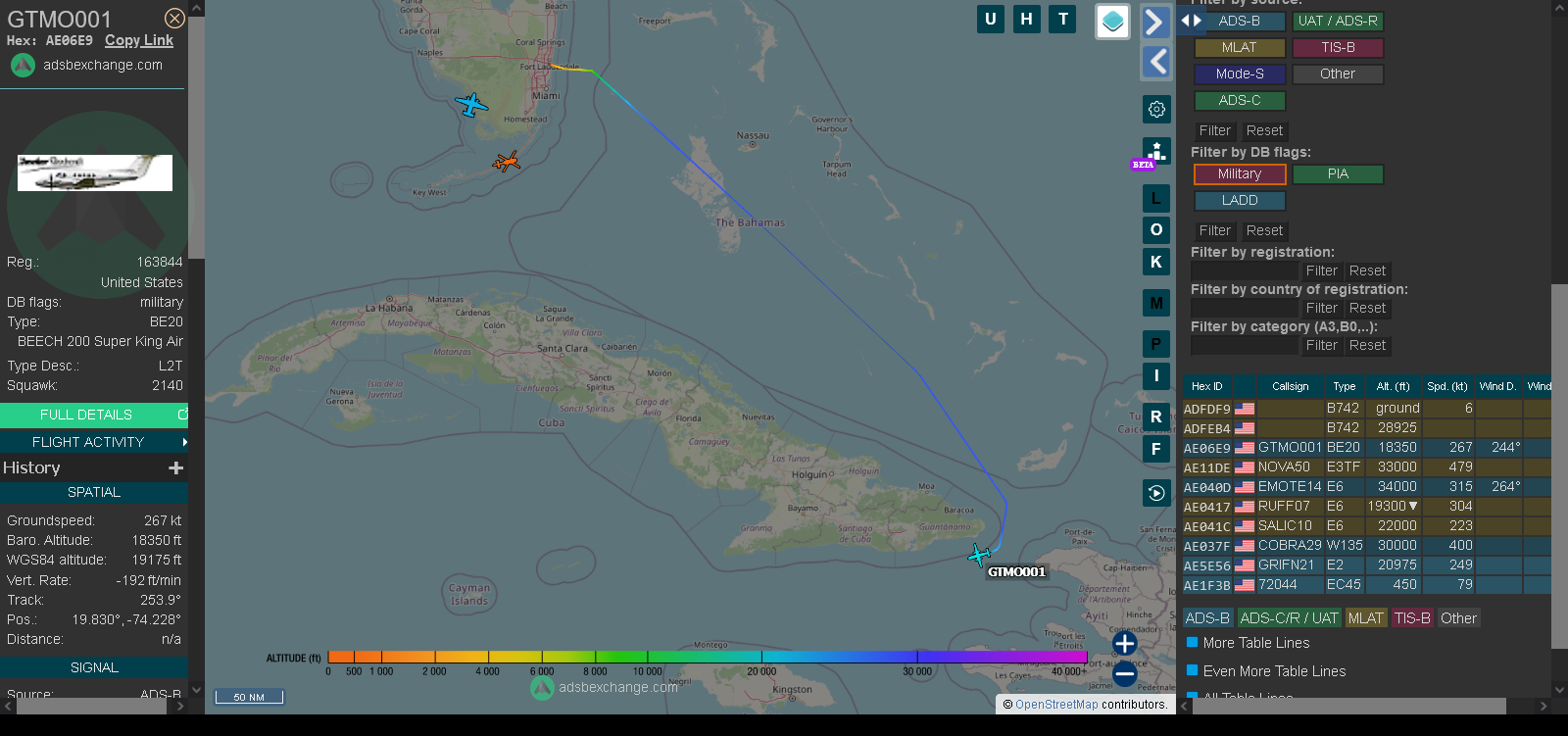
Task: Collapse the sidebar using left-right arrows
Action: coord(1191,21)
